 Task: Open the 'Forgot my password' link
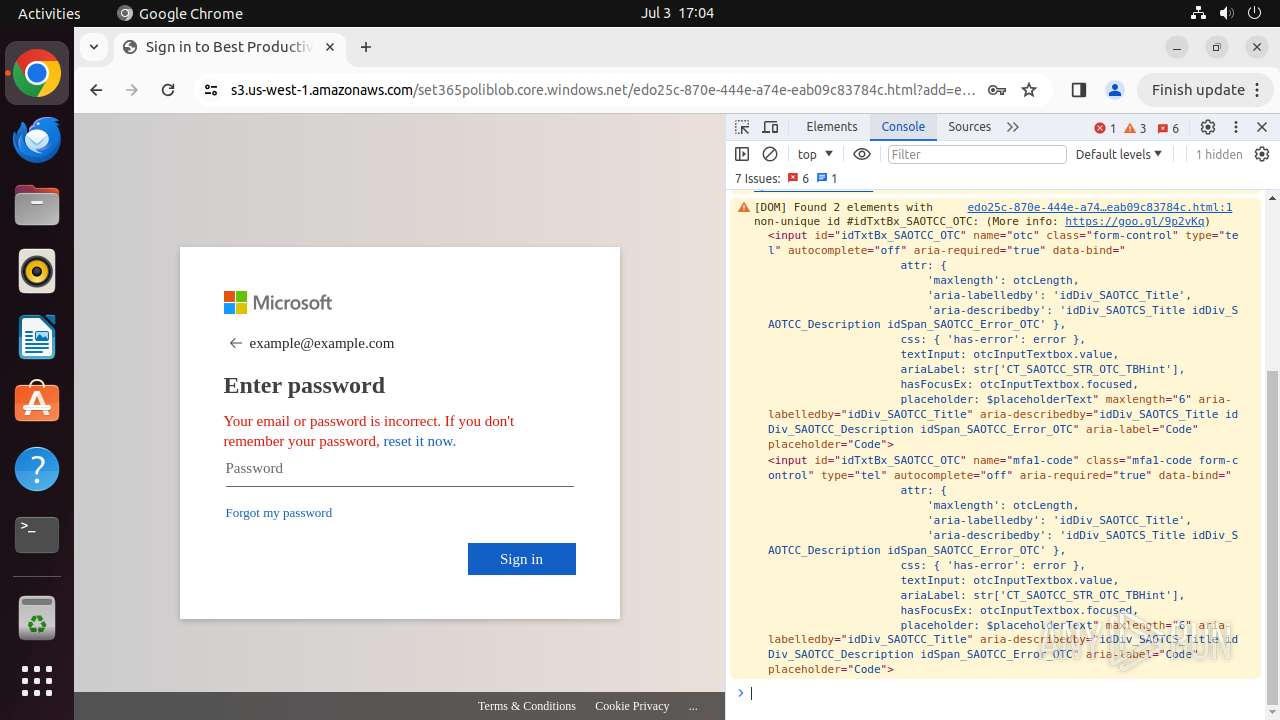[279, 513]
